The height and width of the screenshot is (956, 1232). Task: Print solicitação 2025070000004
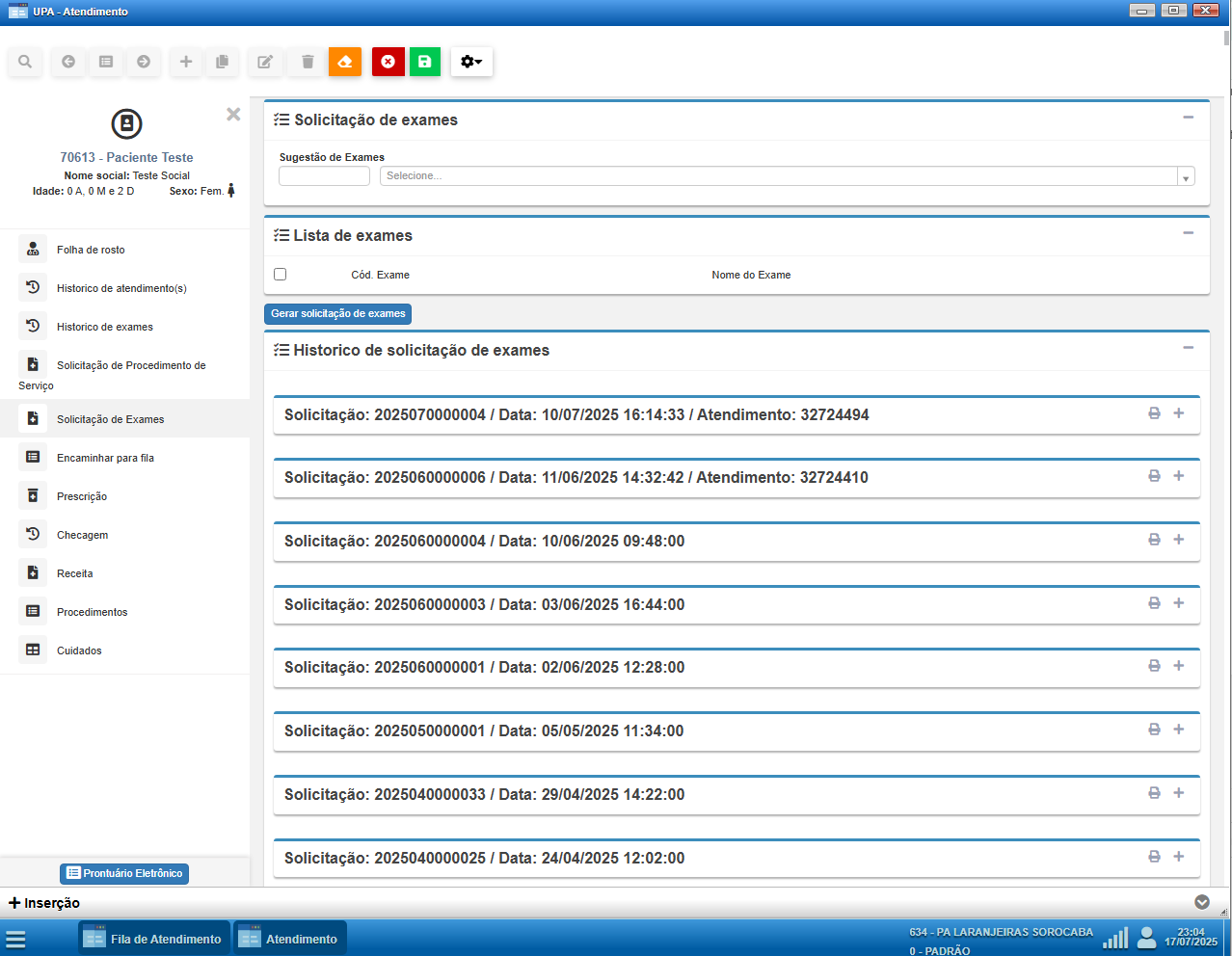tap(1154, 413)
